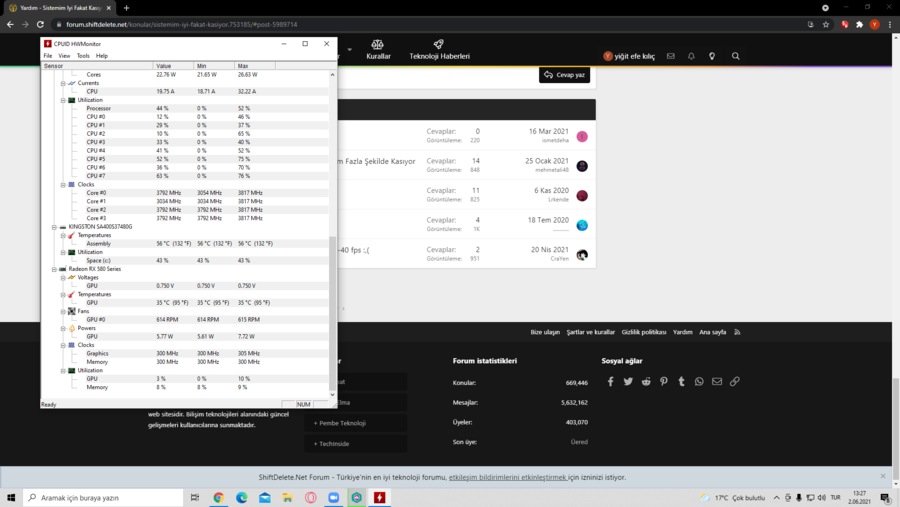Screen dimensions: 900x507
Task: Dismiss the notification permission banner
Action: (883, 476)
